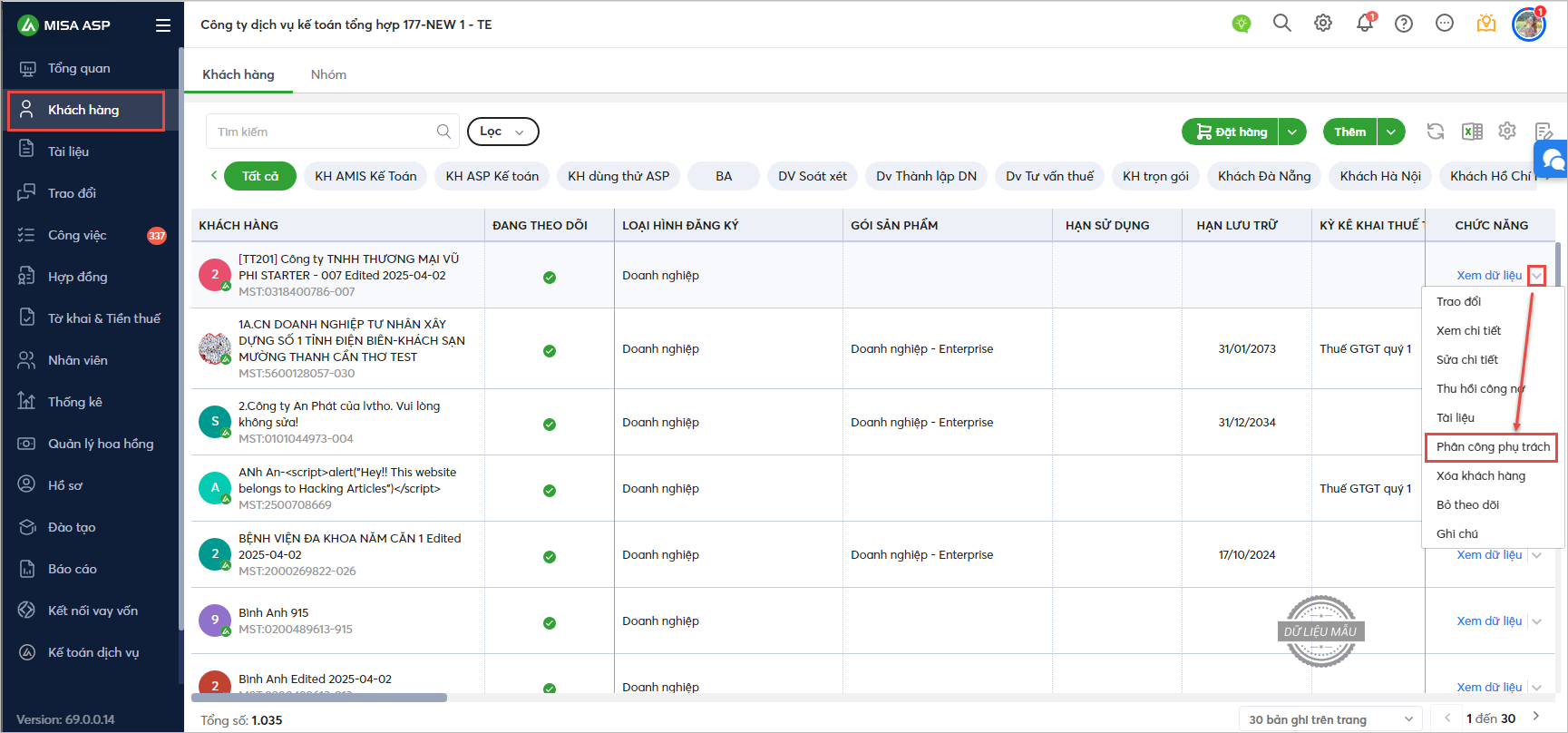This screenshot has width=1568, height=733.
Task: Expand the Thêm dropdown arrow
Action: 1391,132
